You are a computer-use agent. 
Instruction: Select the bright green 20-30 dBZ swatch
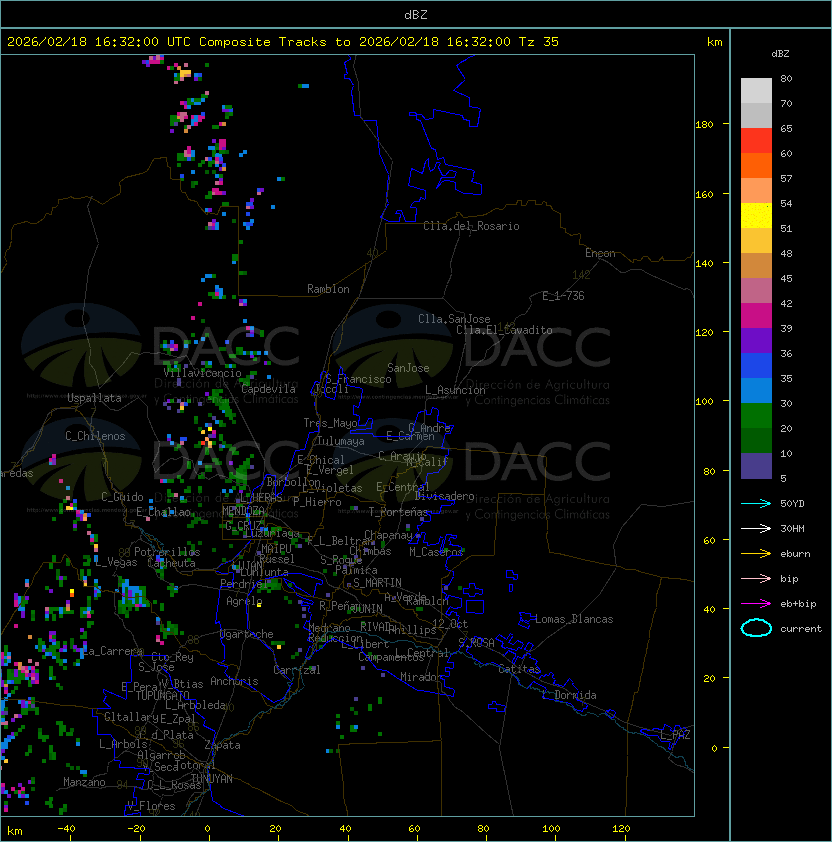[x=756, y=416]
